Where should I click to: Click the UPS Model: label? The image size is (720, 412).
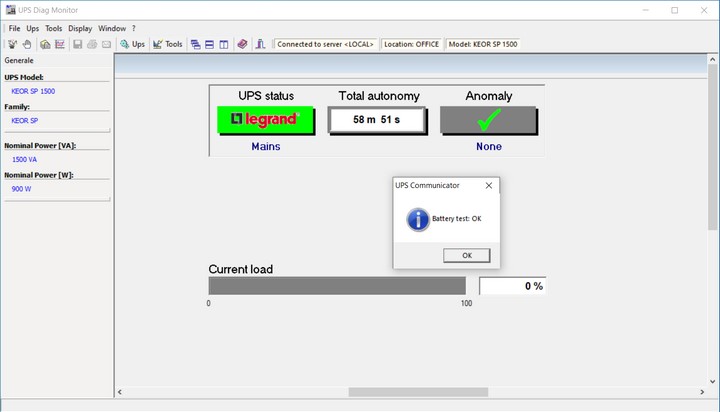(x=24, y=78)
